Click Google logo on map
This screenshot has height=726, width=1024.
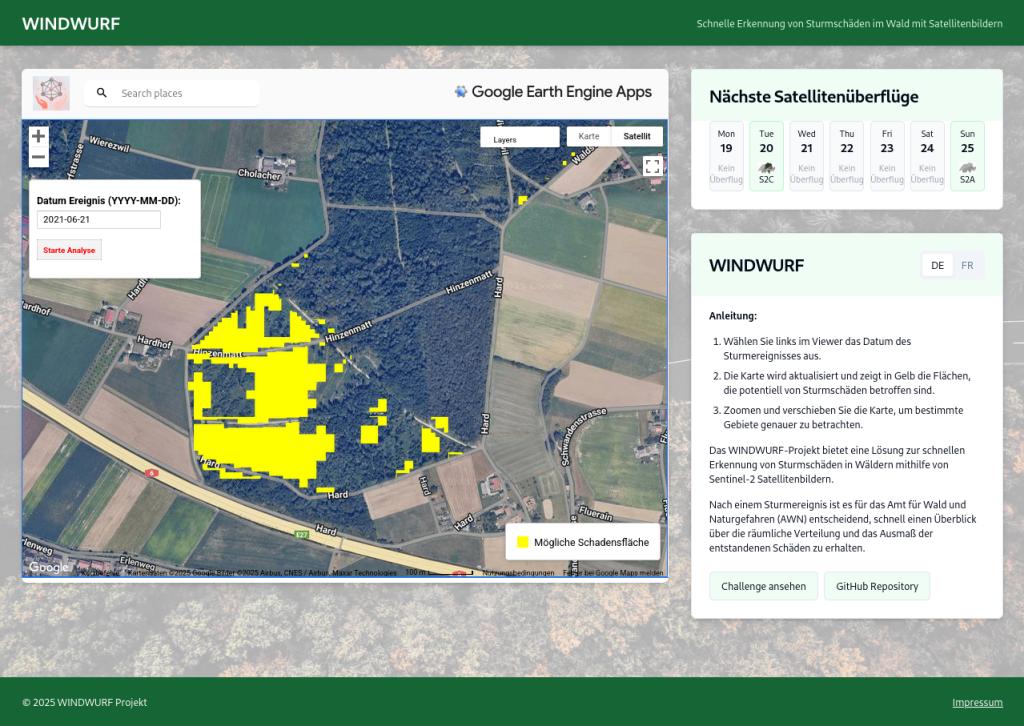coord(48,567)
